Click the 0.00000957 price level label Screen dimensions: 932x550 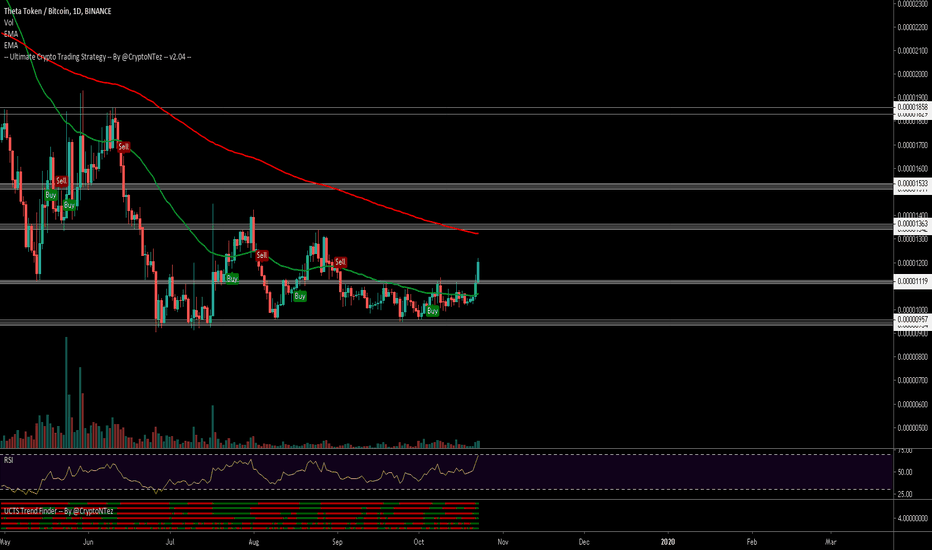912,319
